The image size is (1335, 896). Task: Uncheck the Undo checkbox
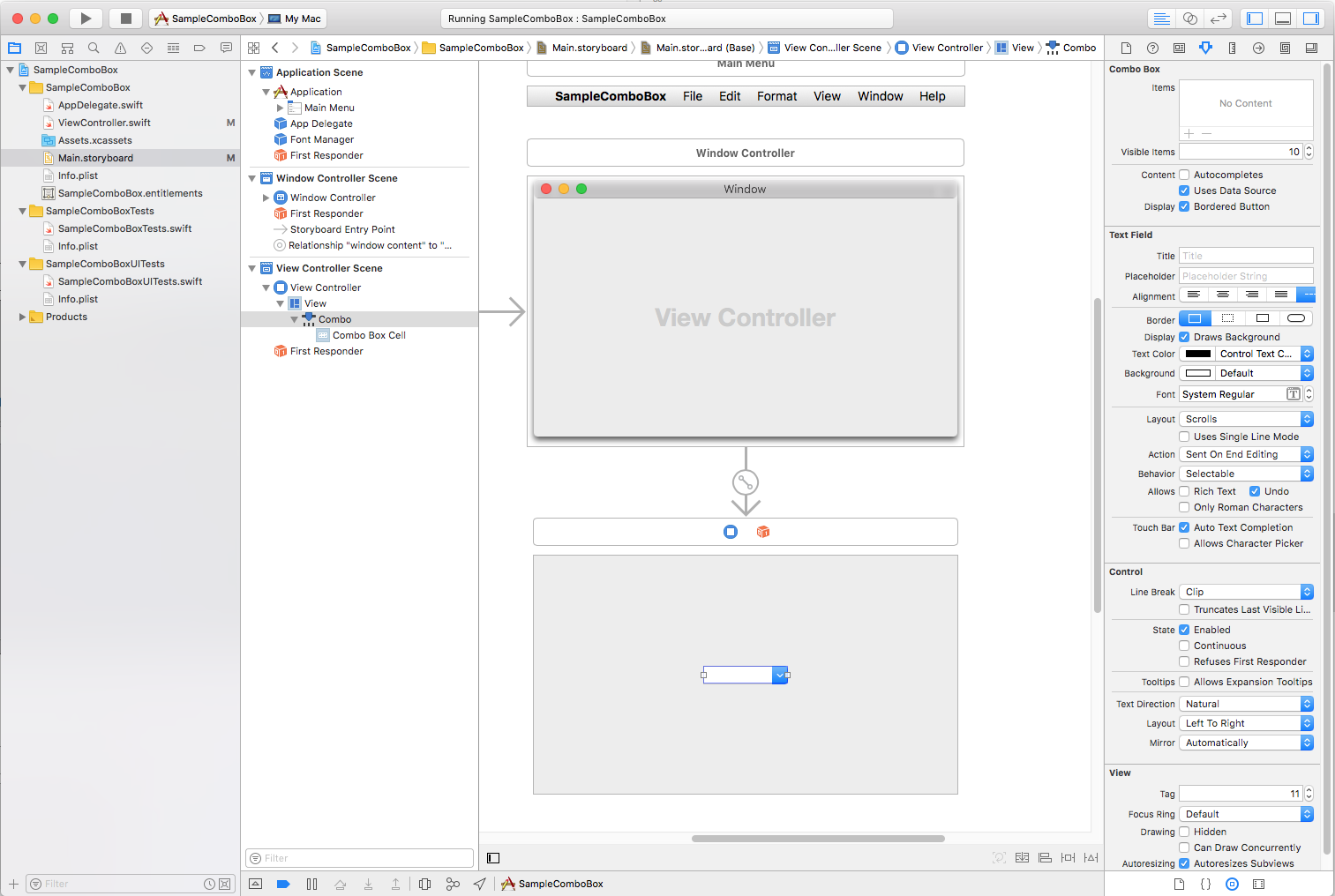(1255, 491)
